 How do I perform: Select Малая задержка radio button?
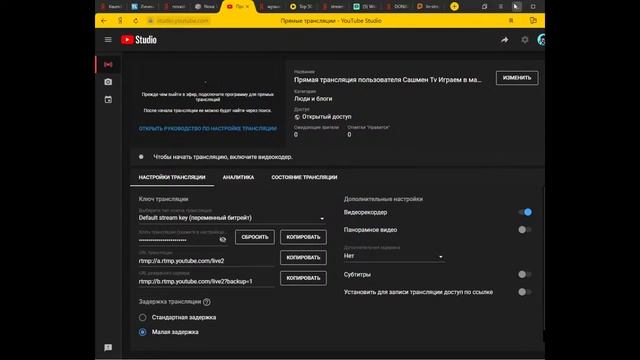(x=142, y=332)
